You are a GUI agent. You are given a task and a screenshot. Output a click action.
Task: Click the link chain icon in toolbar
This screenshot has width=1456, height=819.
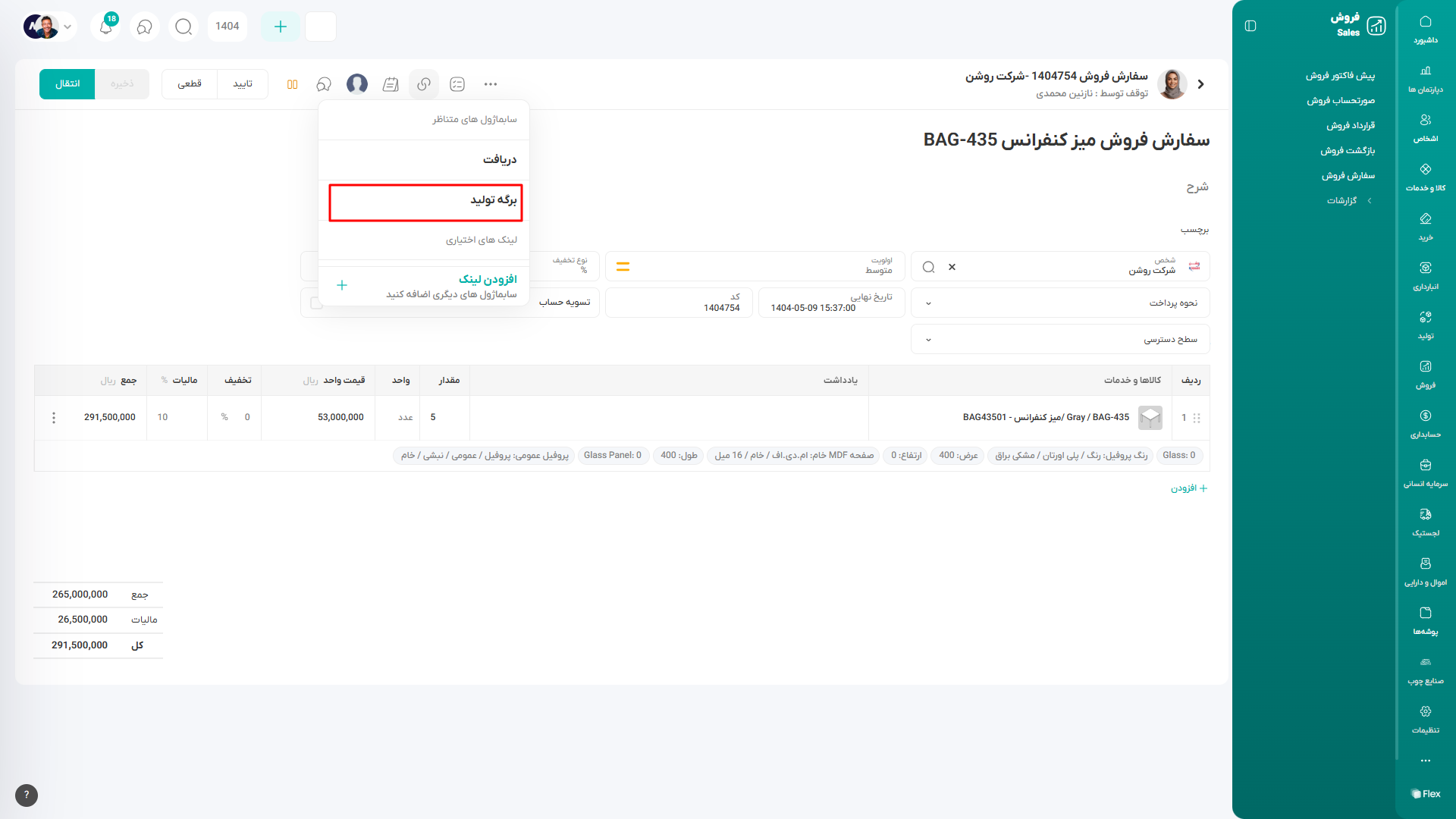pos(424,84)
